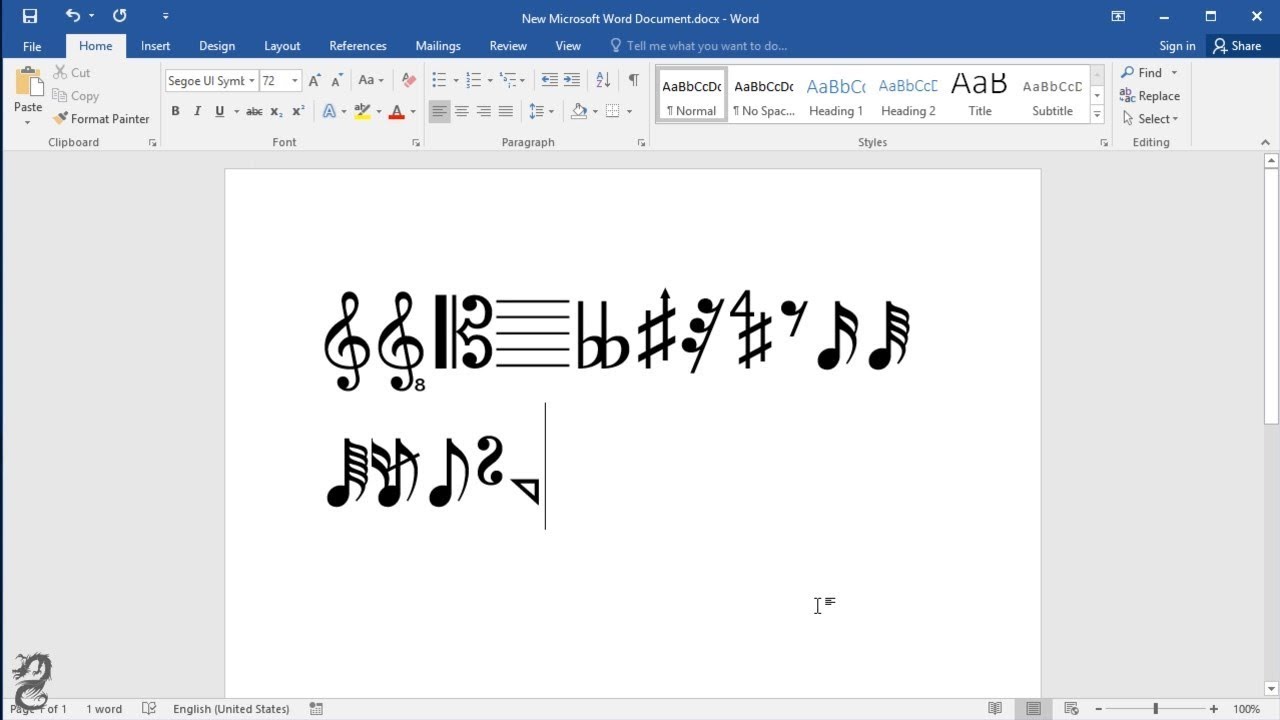The height and width of the screenshot is (720, 1280).
Task: Set font color to red A
Action: tap(396, 111)
